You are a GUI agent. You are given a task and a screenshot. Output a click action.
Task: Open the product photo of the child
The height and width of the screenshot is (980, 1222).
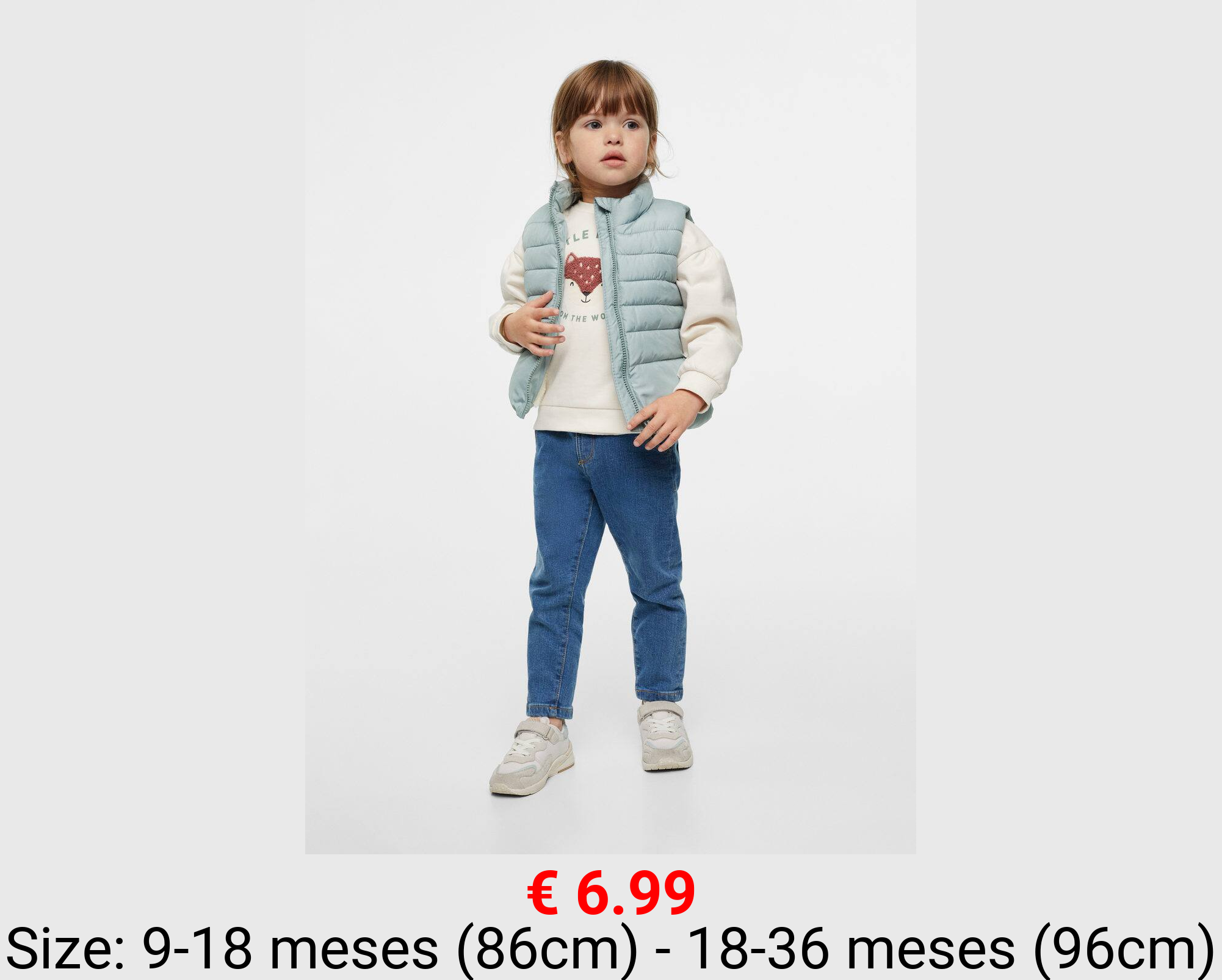610,427
